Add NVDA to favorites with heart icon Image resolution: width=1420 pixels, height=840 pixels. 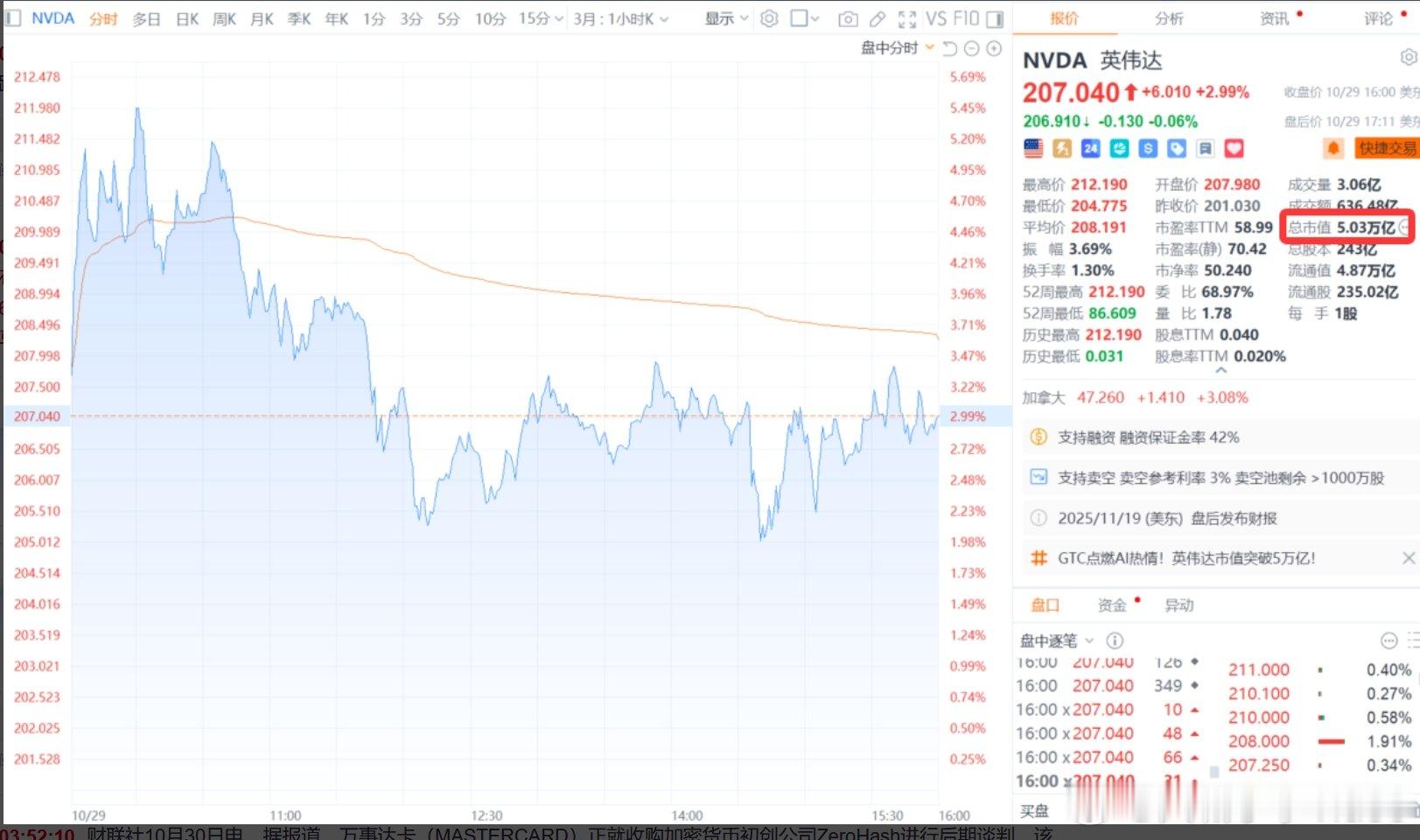pos(1234,149)
